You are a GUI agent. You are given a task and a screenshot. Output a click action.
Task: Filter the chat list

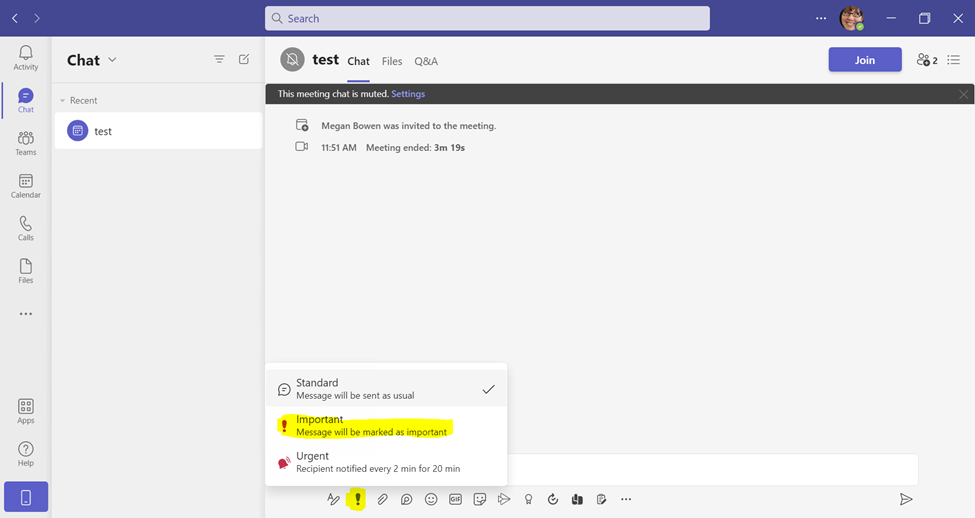coord(219,59)
